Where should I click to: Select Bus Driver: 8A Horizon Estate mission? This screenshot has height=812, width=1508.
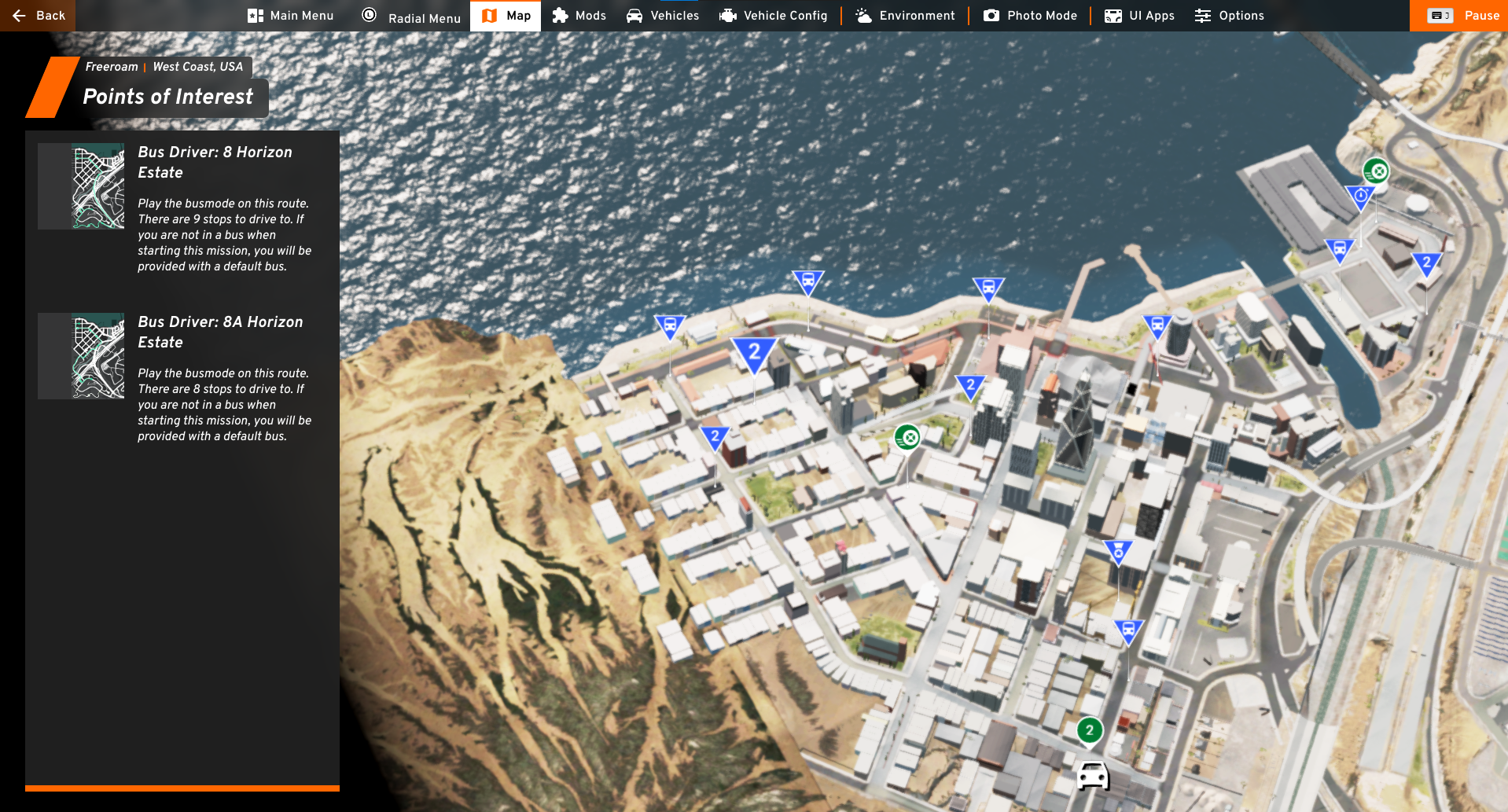coord(182,378)
